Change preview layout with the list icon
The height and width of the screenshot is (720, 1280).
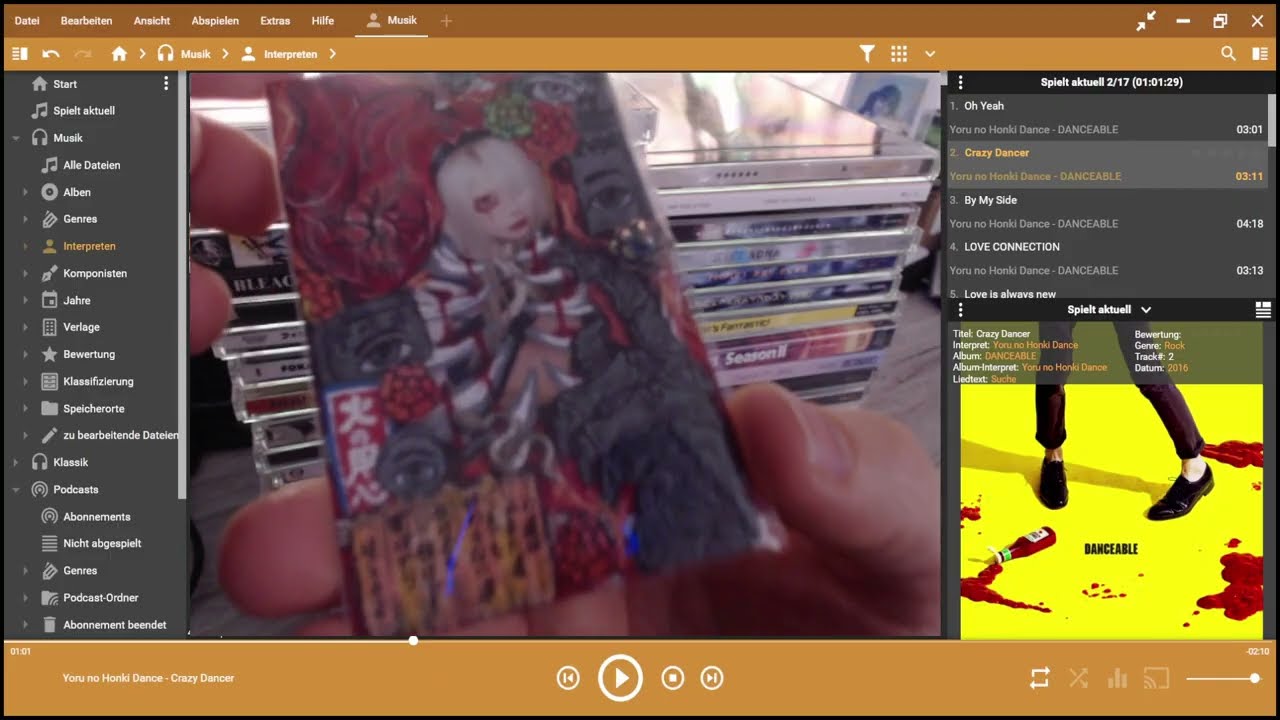point(1262,310)
